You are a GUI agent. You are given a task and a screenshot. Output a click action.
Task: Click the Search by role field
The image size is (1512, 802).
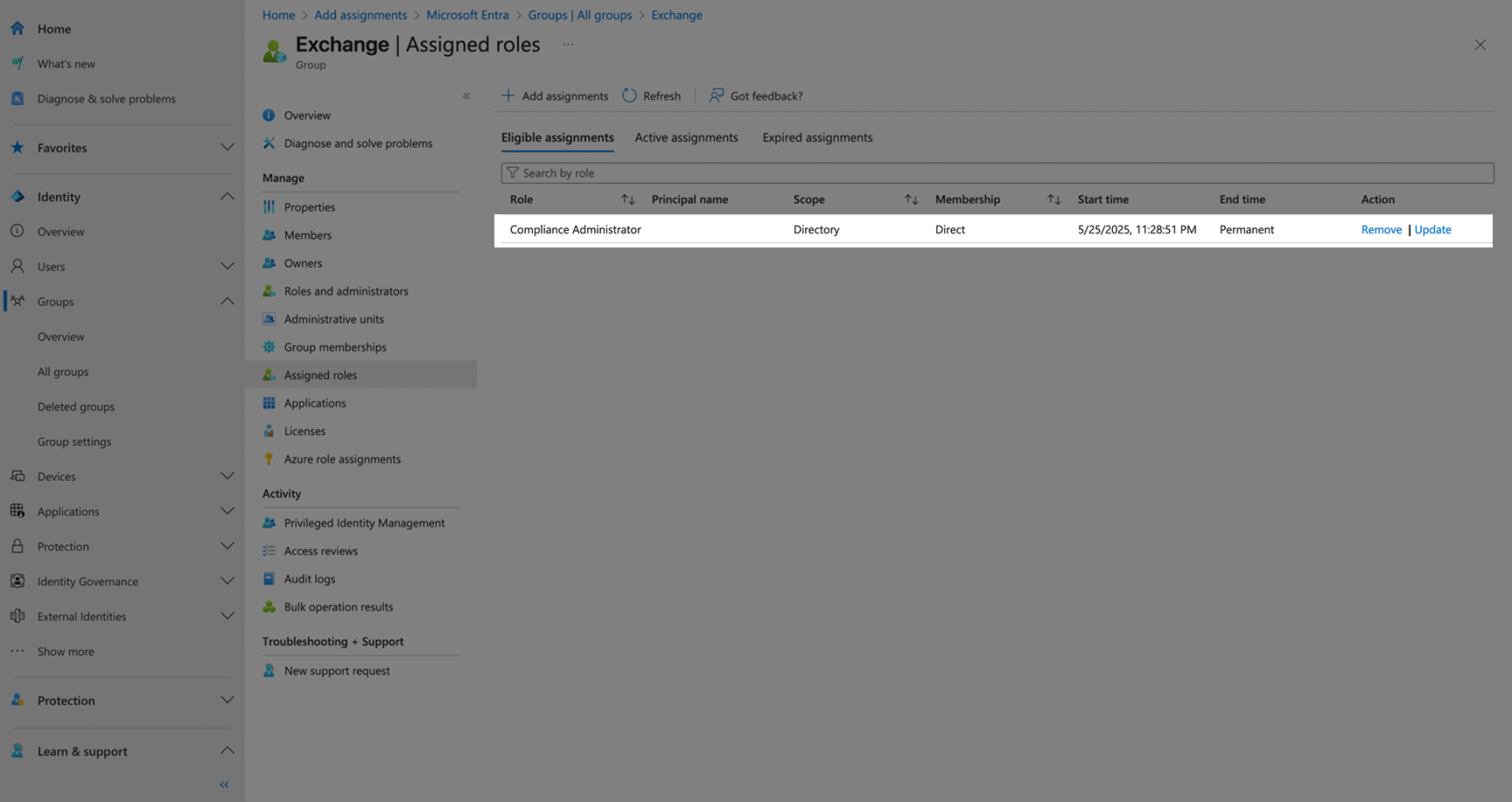coord(997,173)
